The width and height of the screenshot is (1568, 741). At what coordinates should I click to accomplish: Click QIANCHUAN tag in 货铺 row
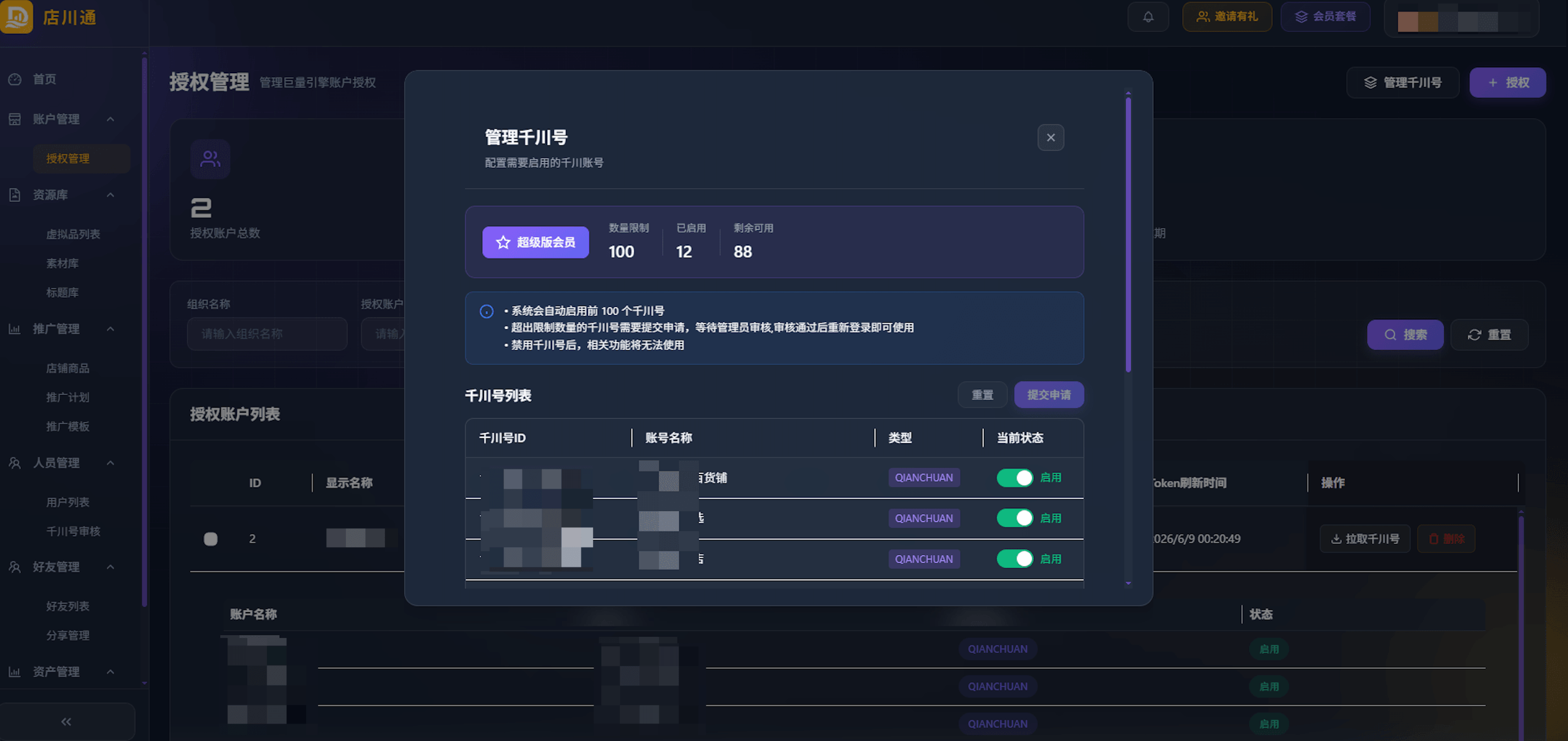pyautogui.click(x=924, y=478)
